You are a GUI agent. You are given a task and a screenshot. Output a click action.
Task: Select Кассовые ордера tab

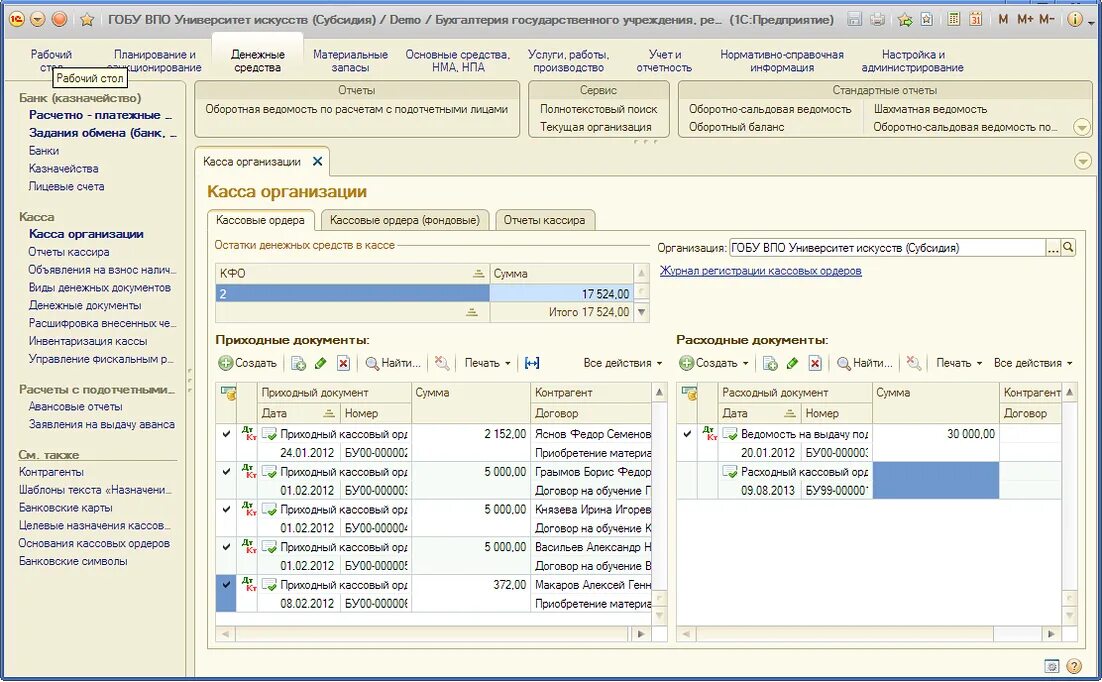[x=260, y=220]
